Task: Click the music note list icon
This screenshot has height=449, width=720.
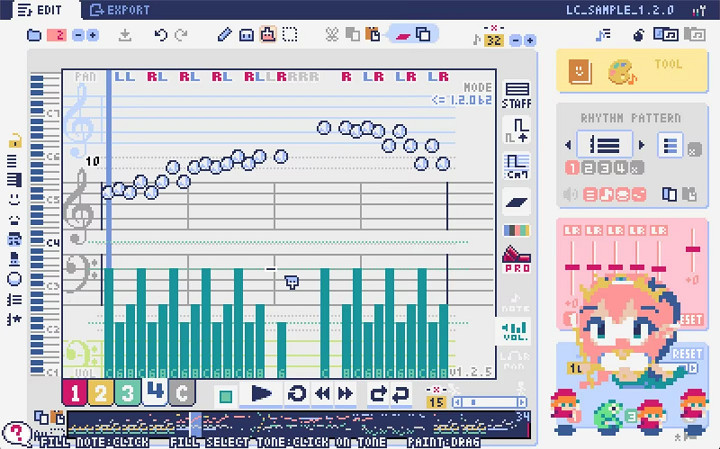Action: [602, 35]
